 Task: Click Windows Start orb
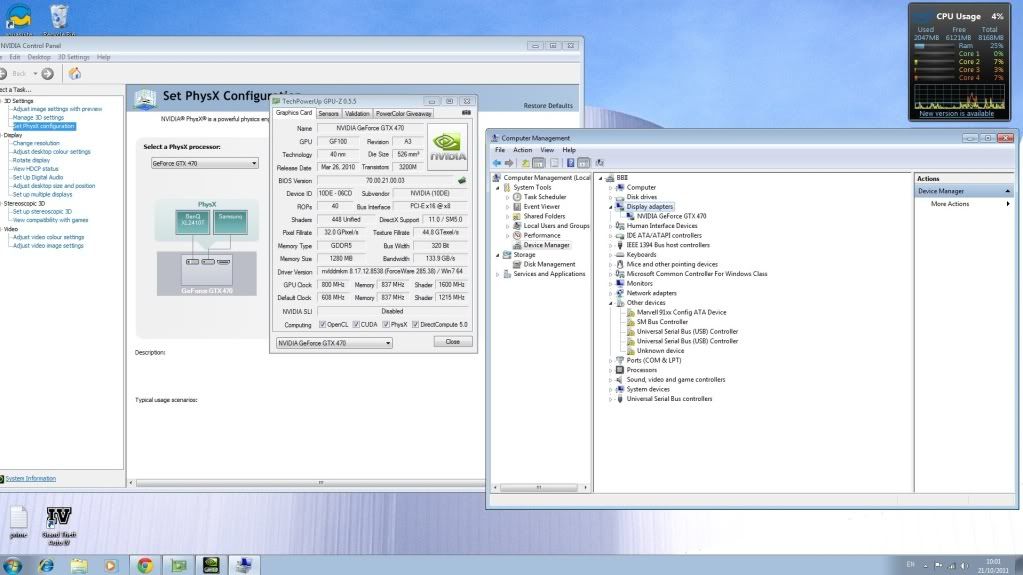point(12,565)
